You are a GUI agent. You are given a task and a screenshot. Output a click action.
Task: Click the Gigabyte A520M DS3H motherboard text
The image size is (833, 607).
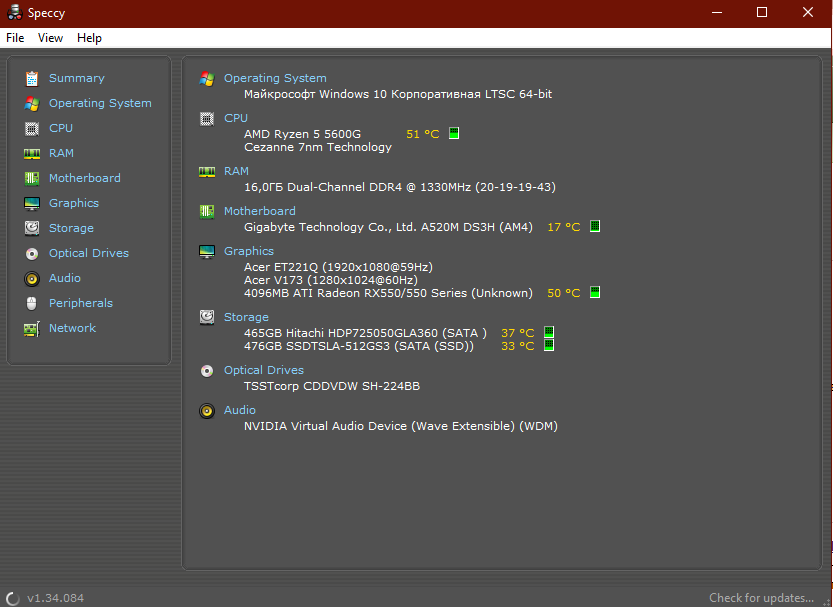click(x=388, y=227)
